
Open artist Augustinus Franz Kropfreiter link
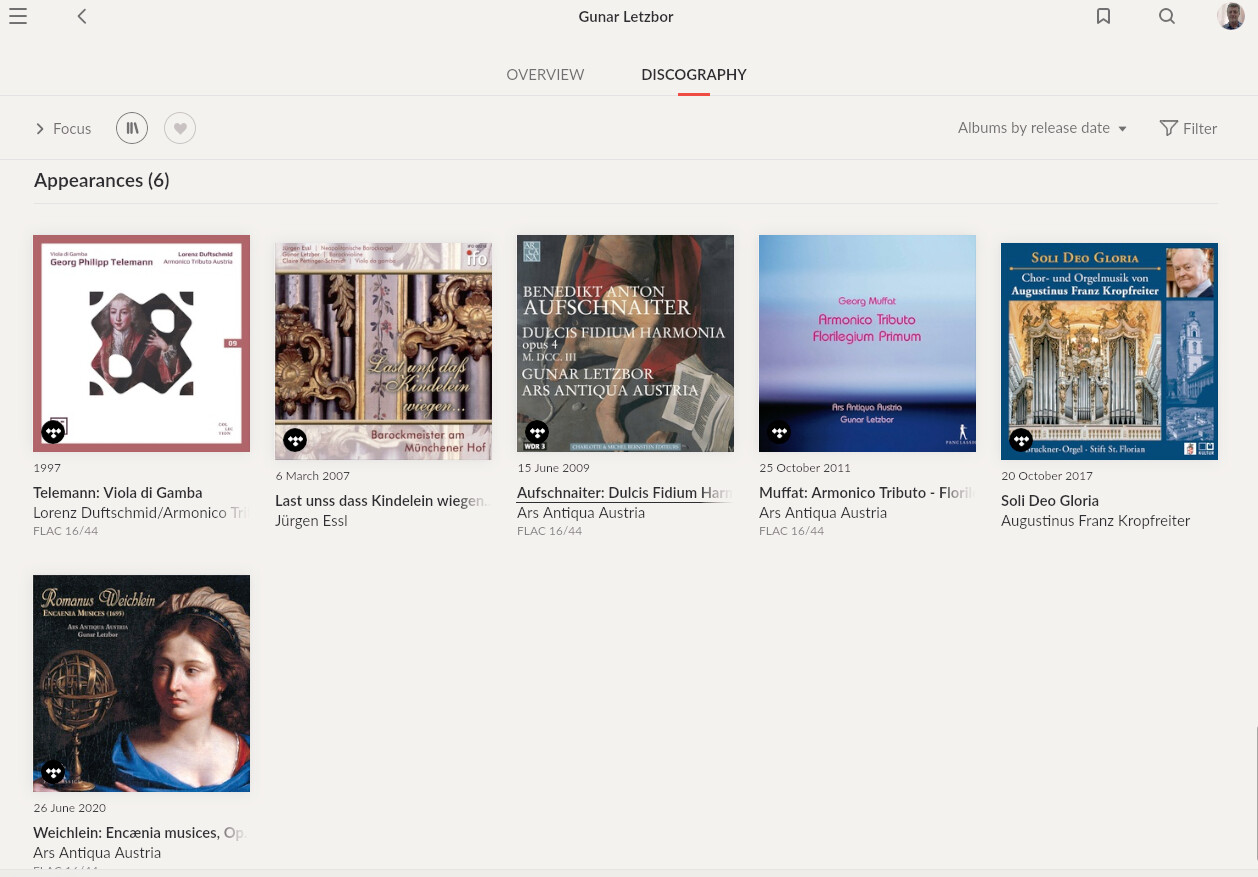click(1096, 521)
